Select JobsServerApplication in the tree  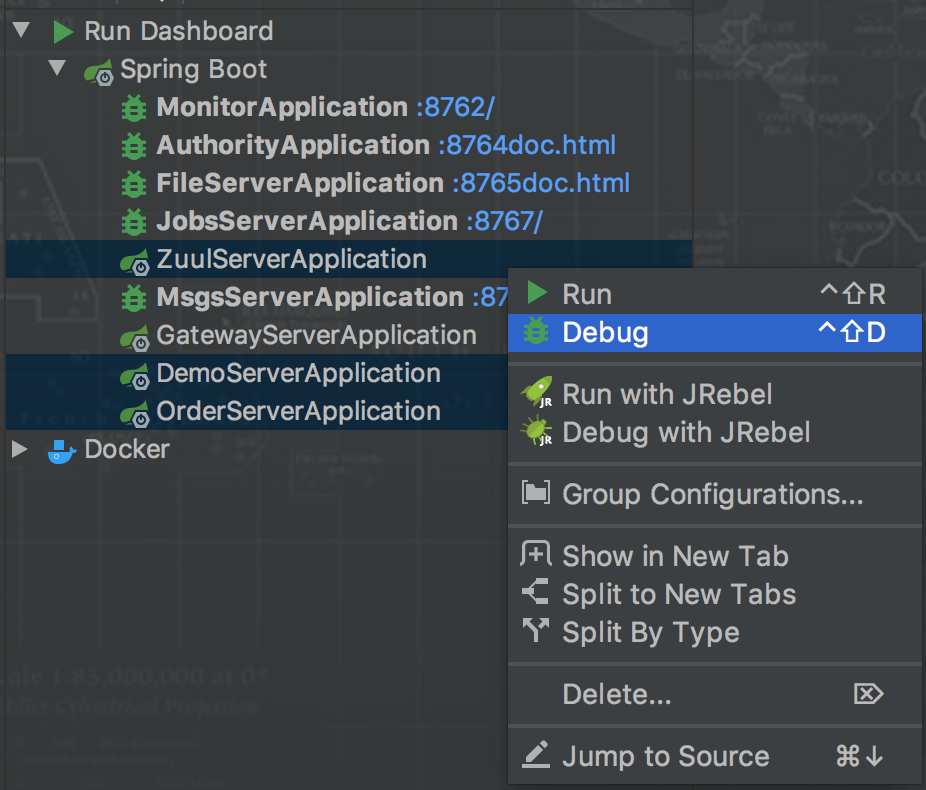tap(307, 221)
